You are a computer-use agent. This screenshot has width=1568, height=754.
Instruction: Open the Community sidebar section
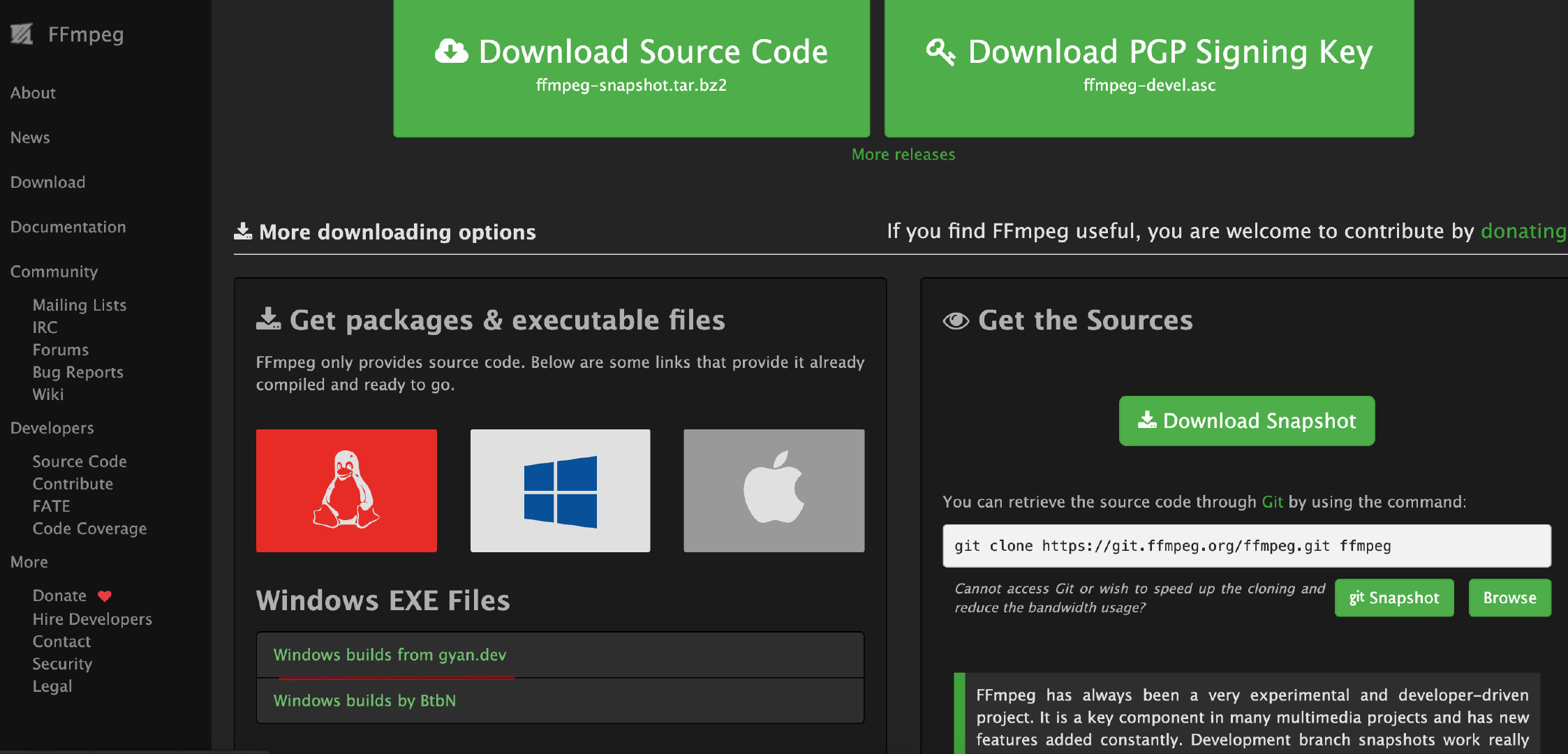54,272
